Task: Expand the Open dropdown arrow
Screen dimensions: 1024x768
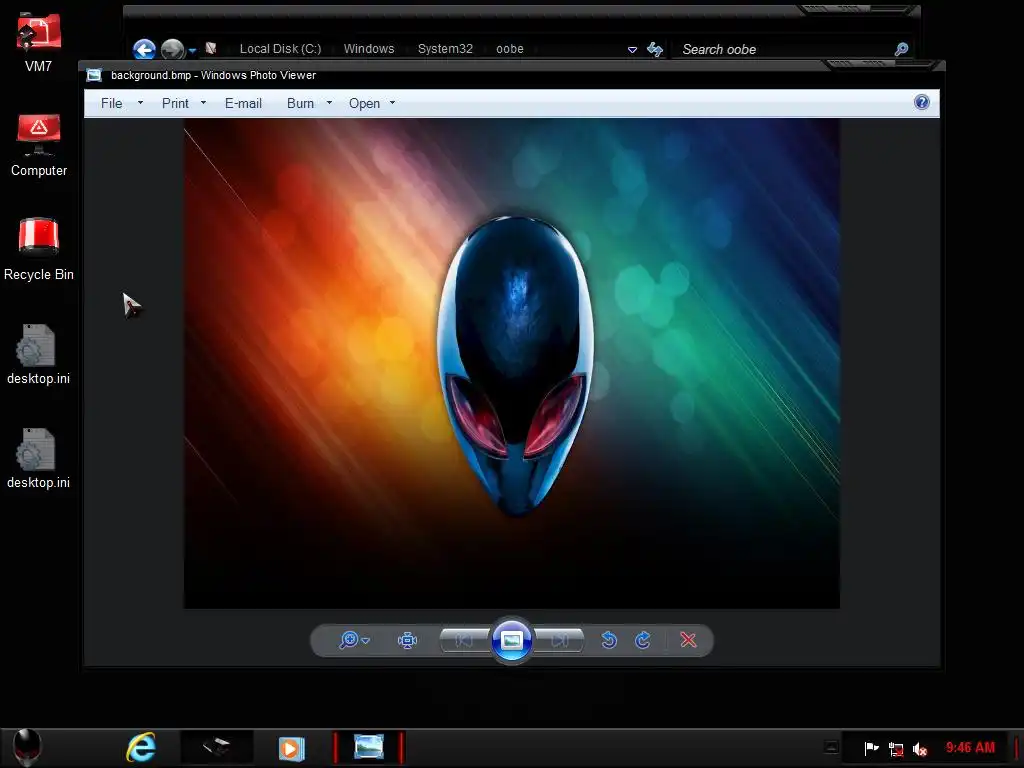Action: click(392, 103)
